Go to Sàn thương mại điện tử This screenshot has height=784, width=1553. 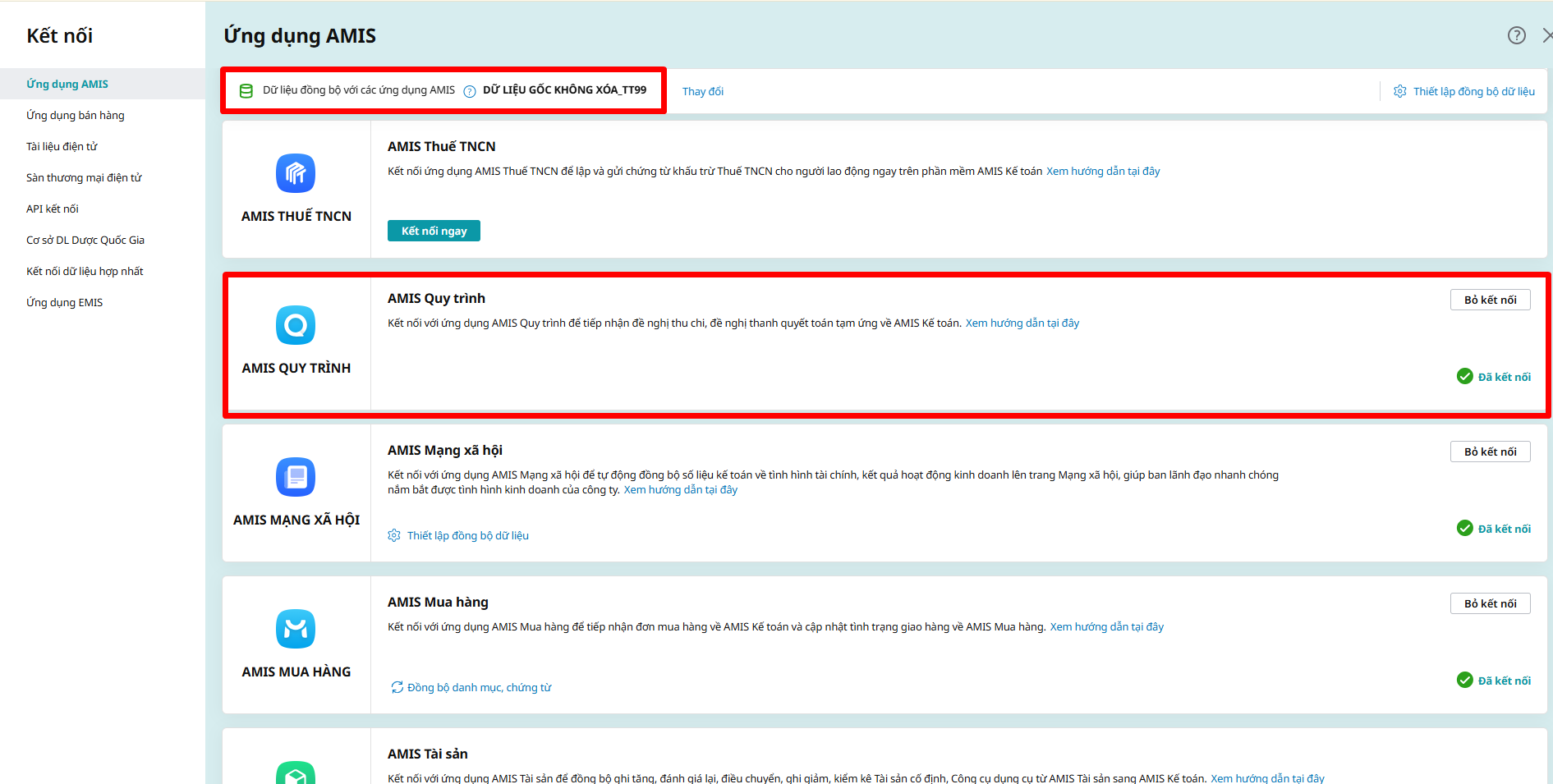click(103, 177)
